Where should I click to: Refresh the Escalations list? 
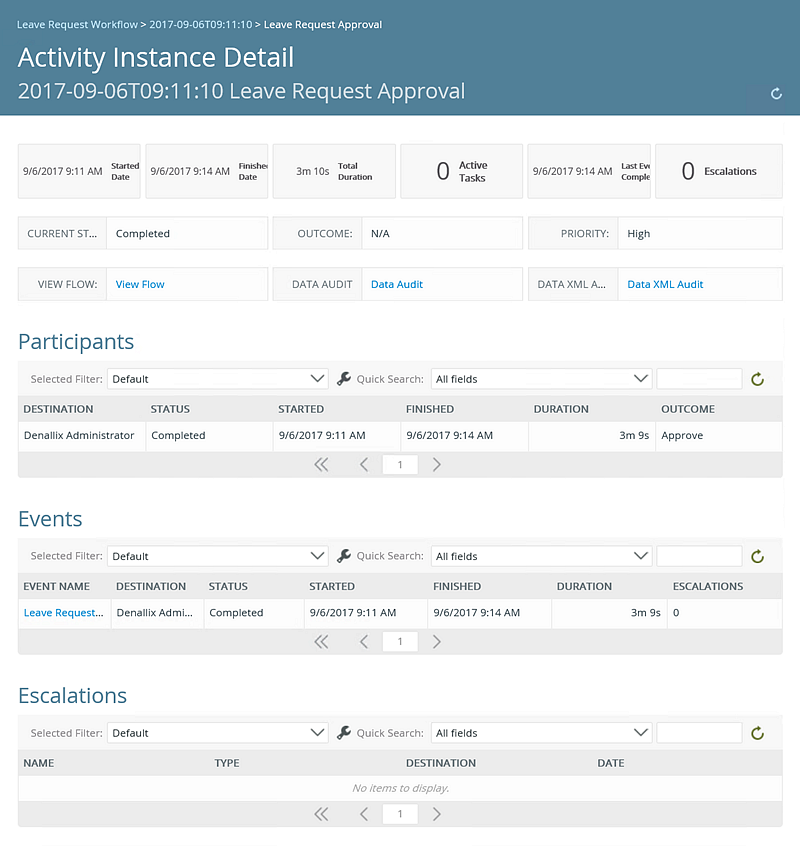coord(757,733)
